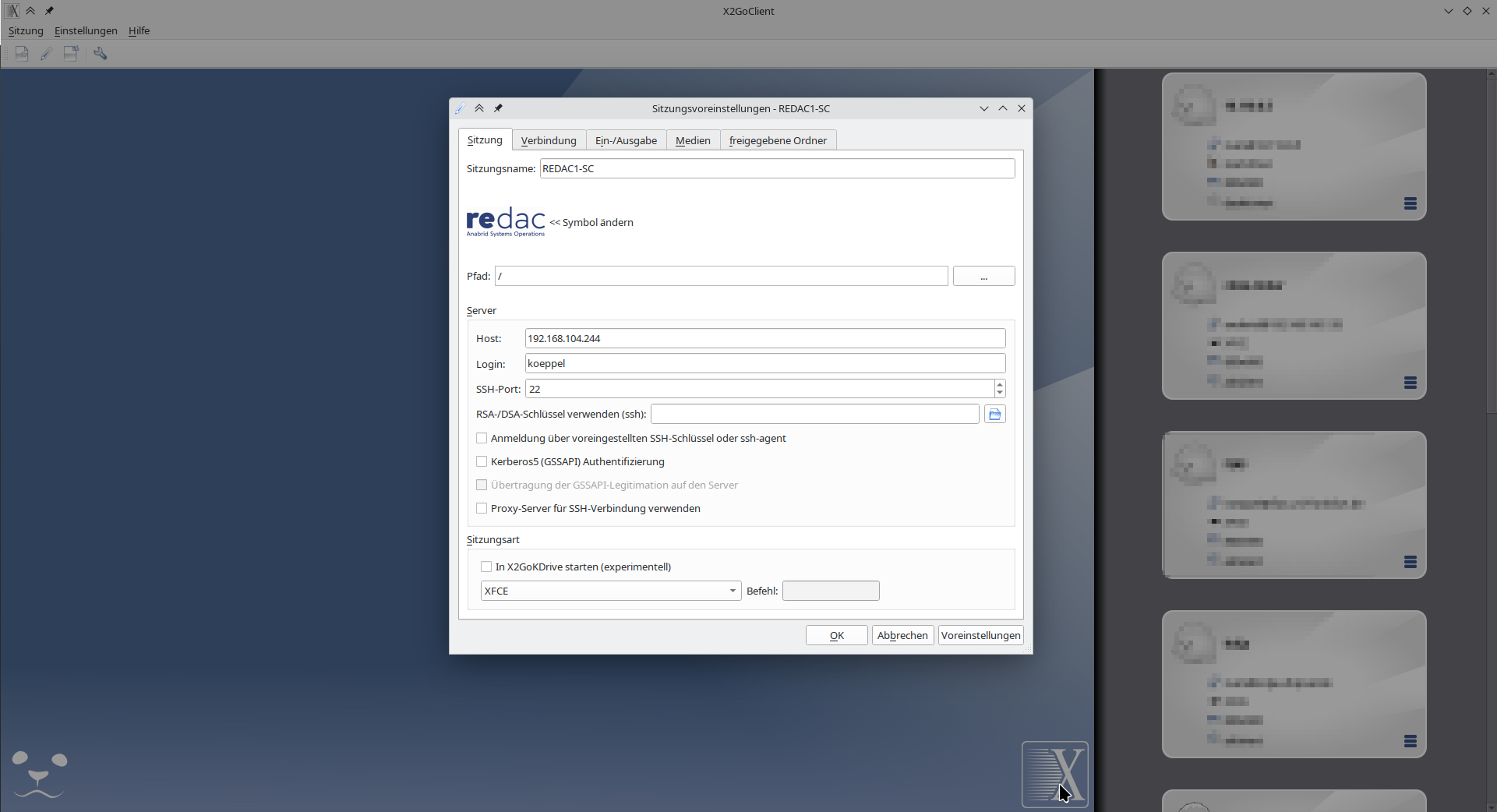
Task: Increment SSH-Port using the up stepper arrow
Action: click(998, 385)
